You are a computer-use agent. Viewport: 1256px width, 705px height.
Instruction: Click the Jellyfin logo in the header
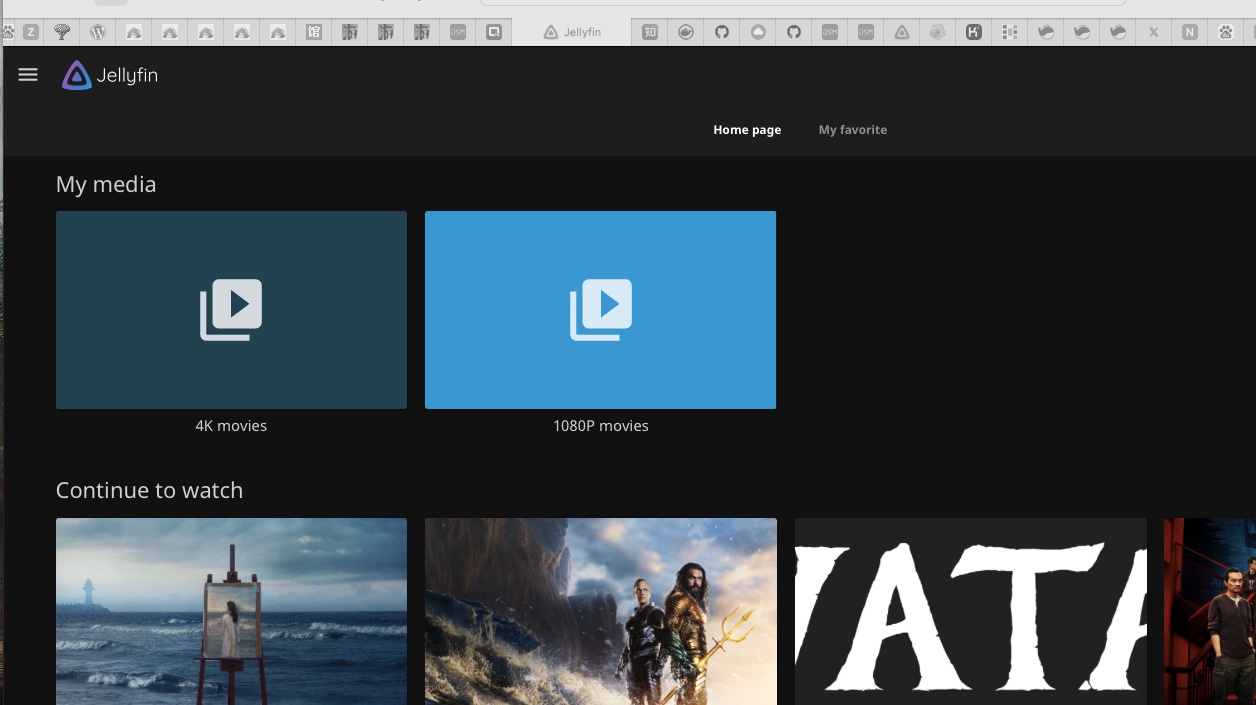click(x=110, y=75)
